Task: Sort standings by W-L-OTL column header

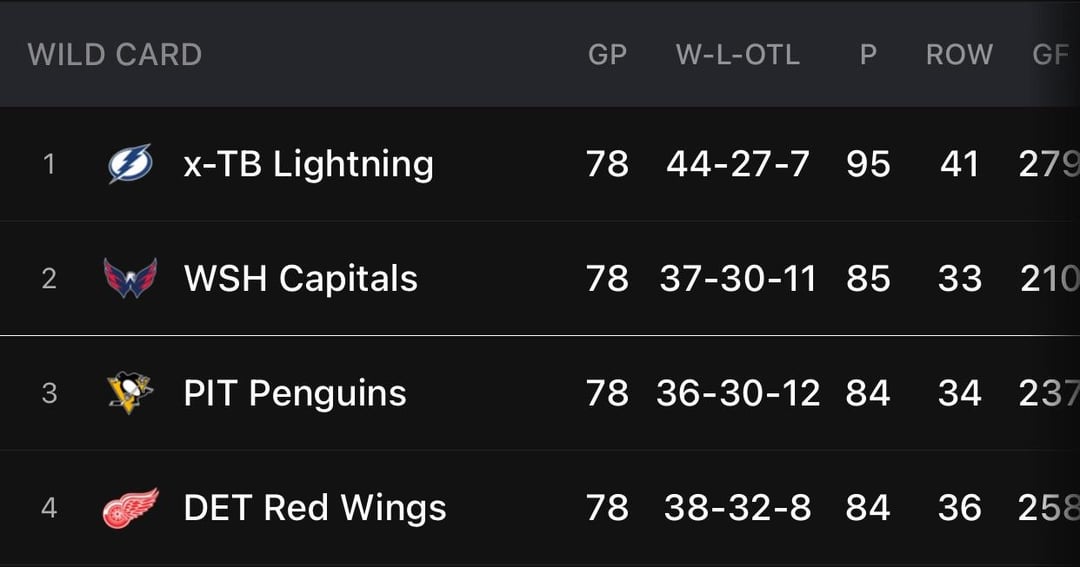Action: click(738, 54)
